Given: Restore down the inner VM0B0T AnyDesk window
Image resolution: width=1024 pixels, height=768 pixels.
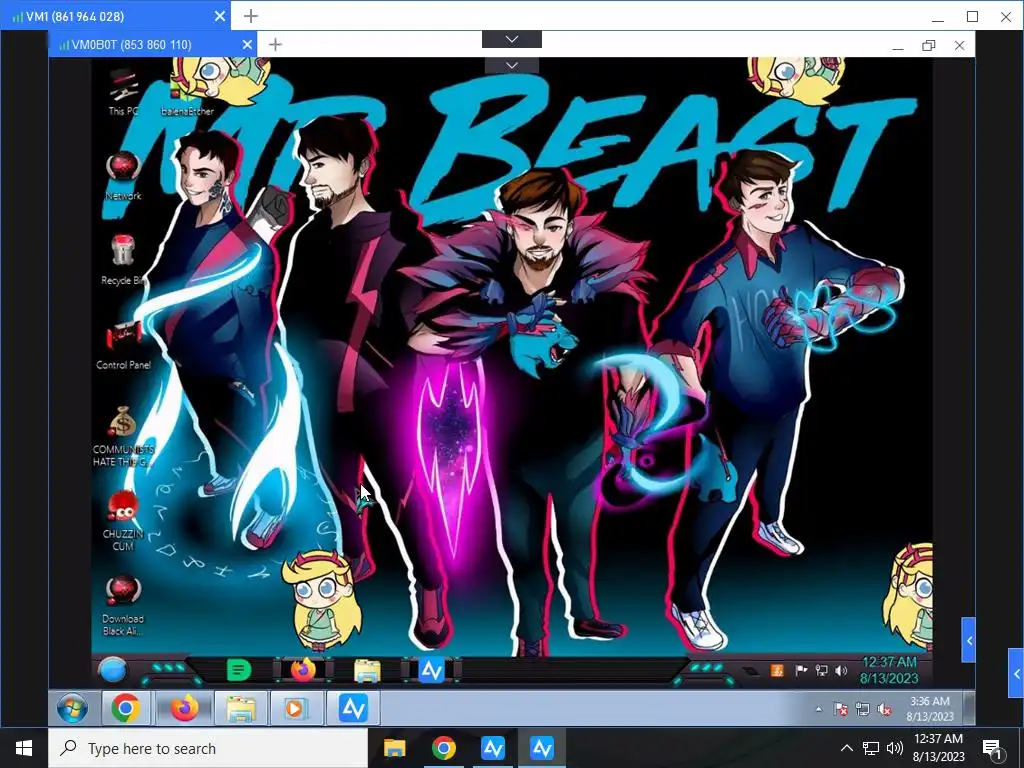Looking at the screenshot, I should (x=929, y=45).
